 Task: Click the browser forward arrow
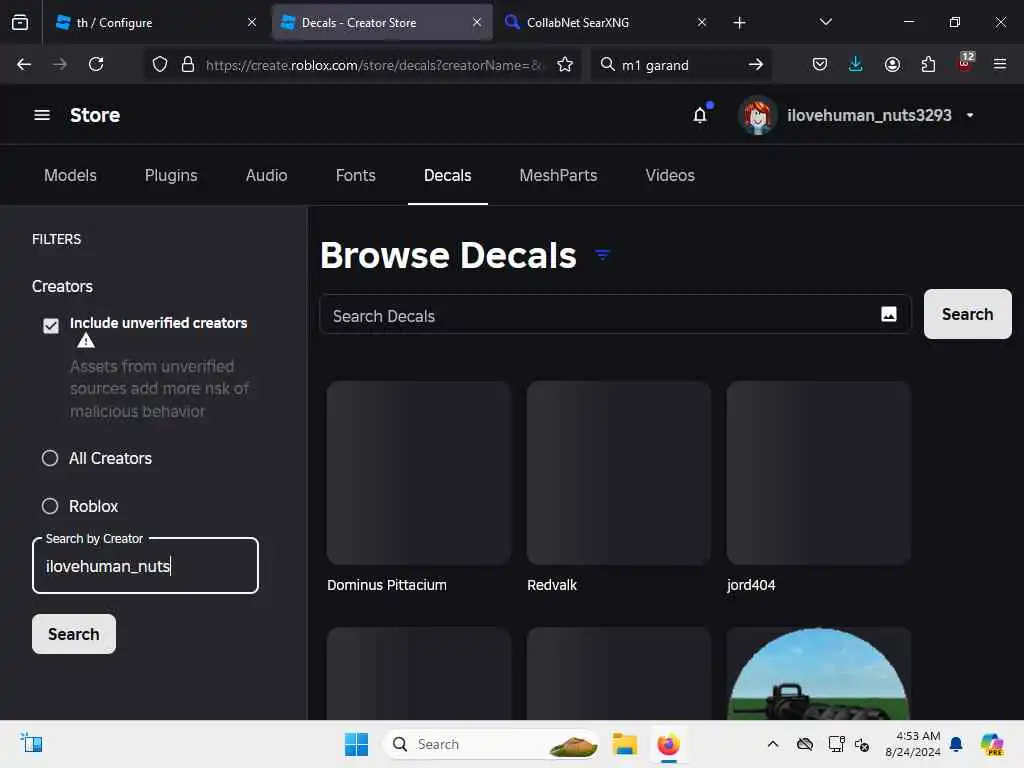point(59,64)
